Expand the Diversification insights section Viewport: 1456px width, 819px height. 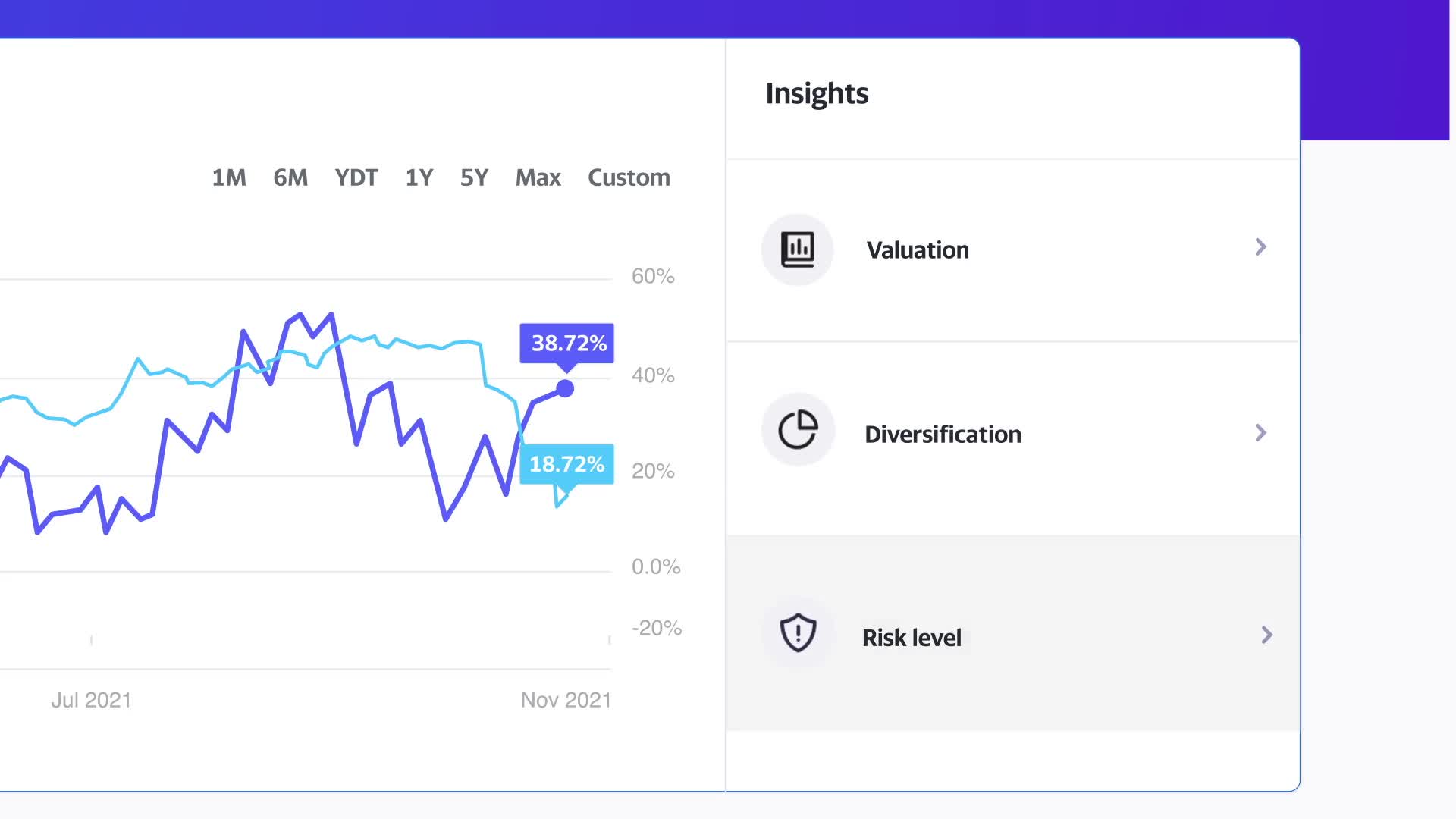click(x=1015, y=433)
